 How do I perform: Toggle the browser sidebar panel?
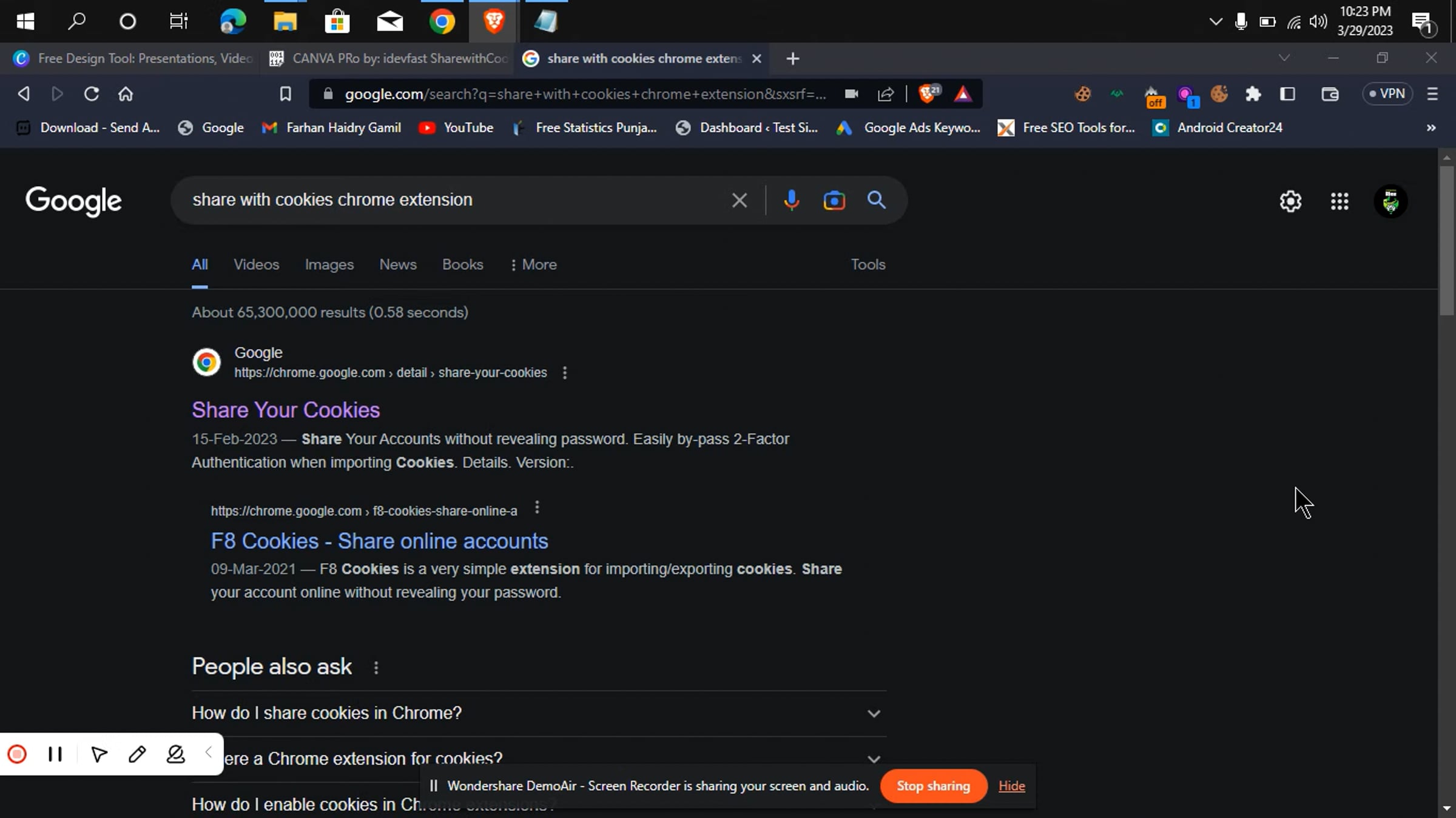(1287, 94)
